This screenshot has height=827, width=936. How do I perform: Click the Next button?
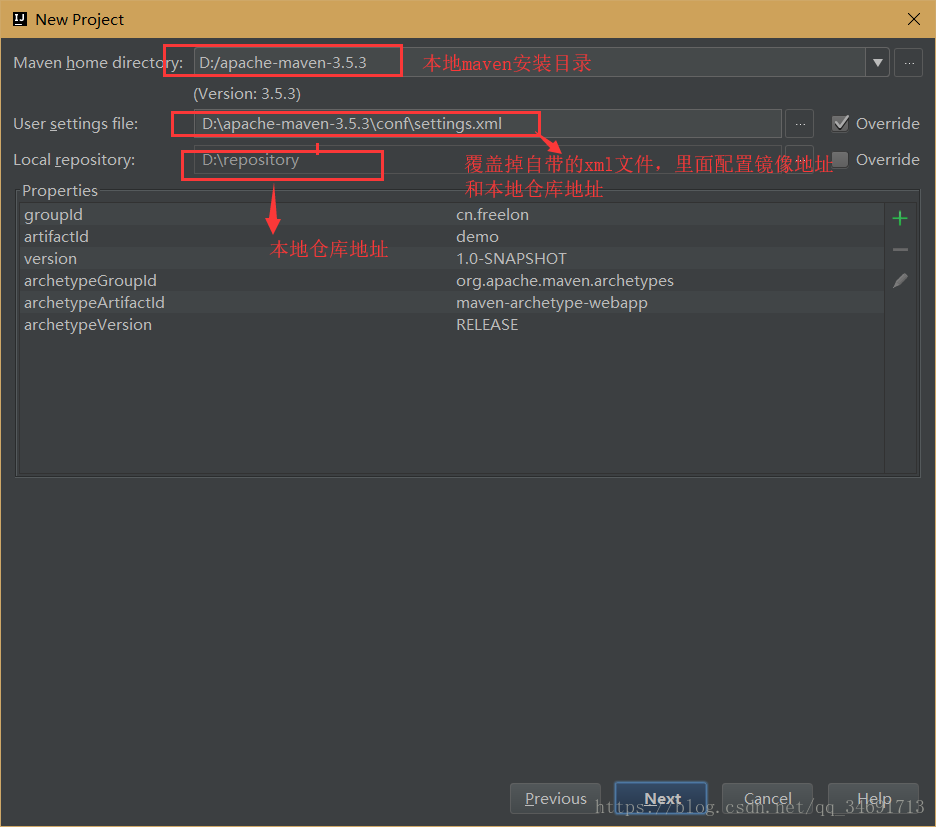click(661, 798)
